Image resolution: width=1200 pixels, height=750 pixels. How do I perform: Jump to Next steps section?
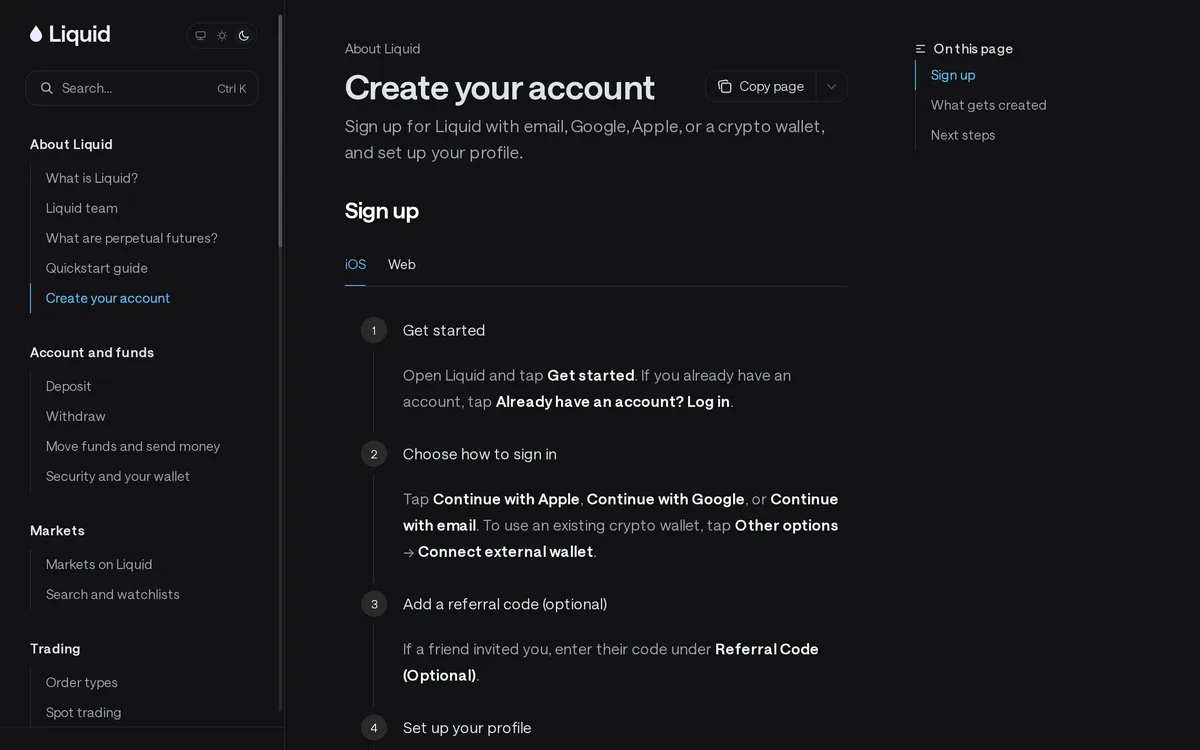[x=963, y=135]
